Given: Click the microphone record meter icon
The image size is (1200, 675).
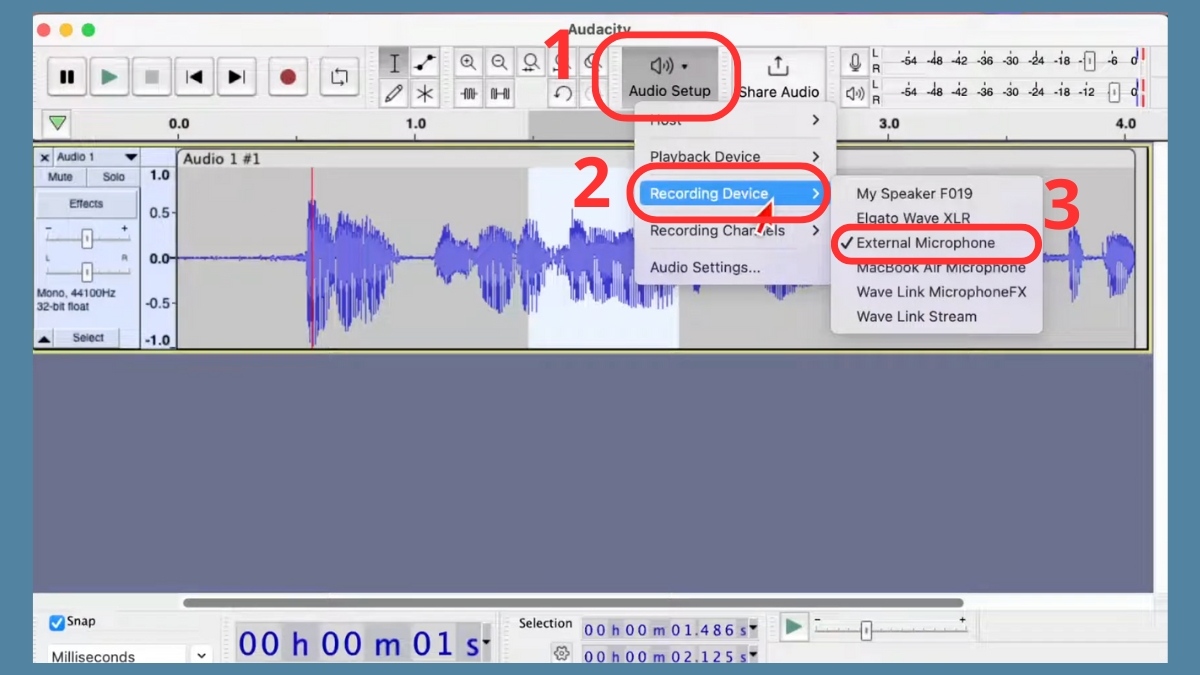Looking at the screenshot, I should 855,62.
